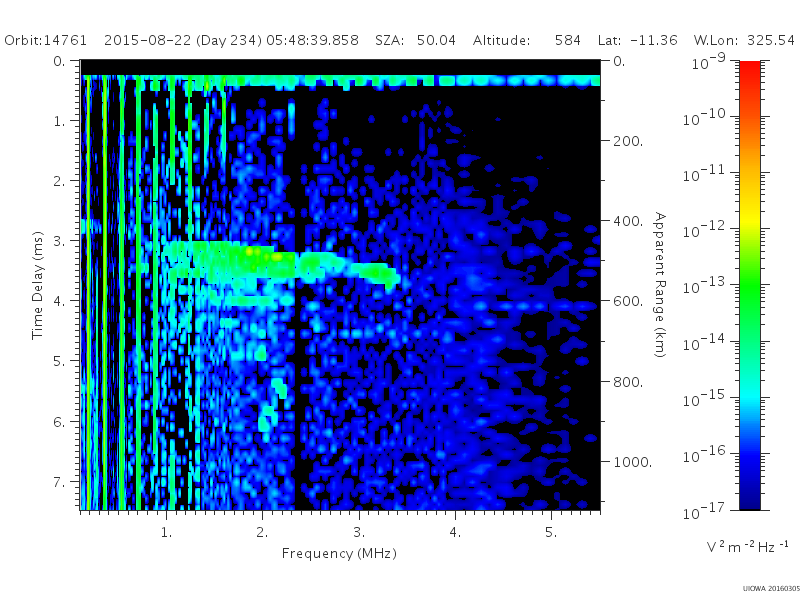Click the 10^-9 colorbar label

tap(709, 61)
